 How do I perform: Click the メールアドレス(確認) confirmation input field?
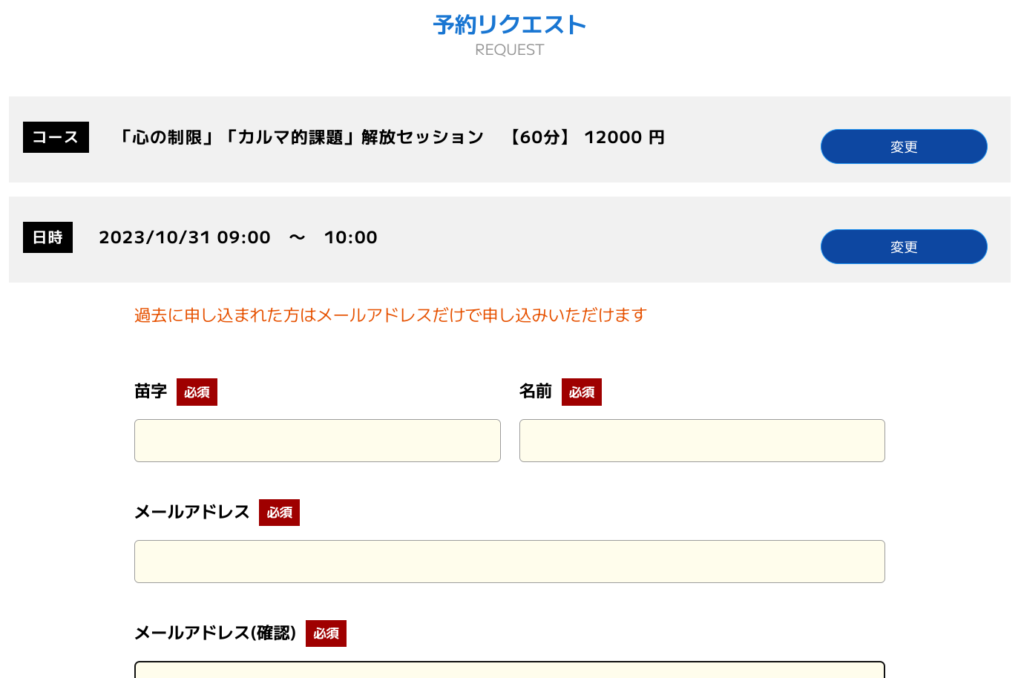coord(509,670)
